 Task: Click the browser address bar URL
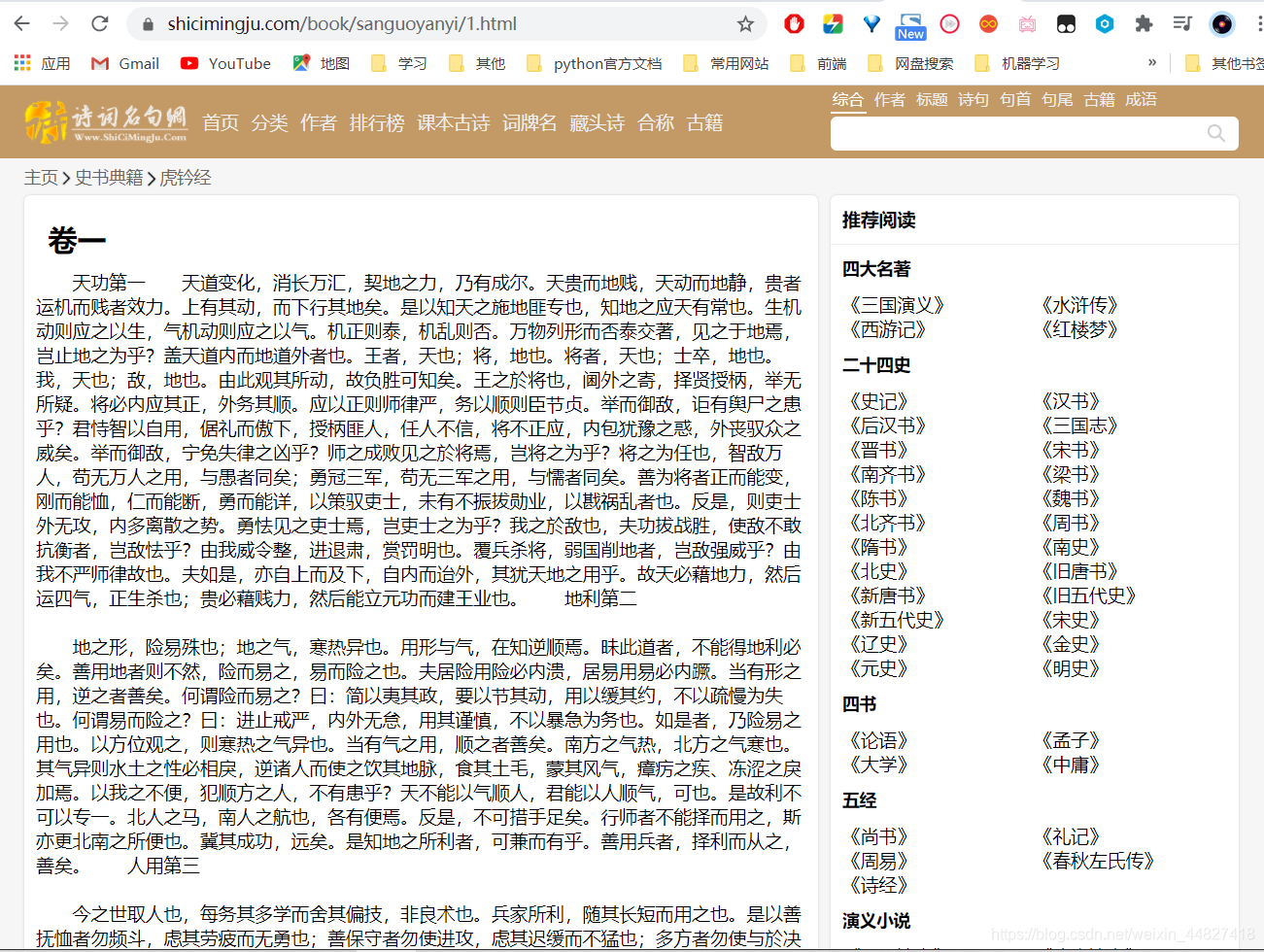pyautogui.click(x=342, y=24)
